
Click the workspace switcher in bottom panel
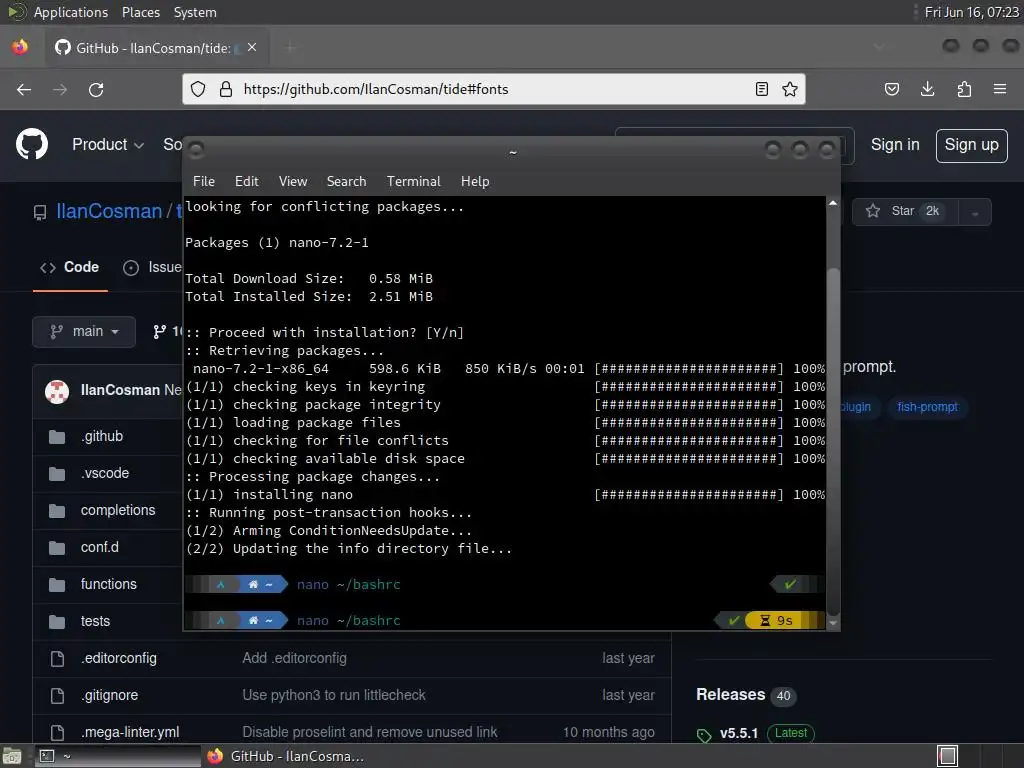(947, 756)
